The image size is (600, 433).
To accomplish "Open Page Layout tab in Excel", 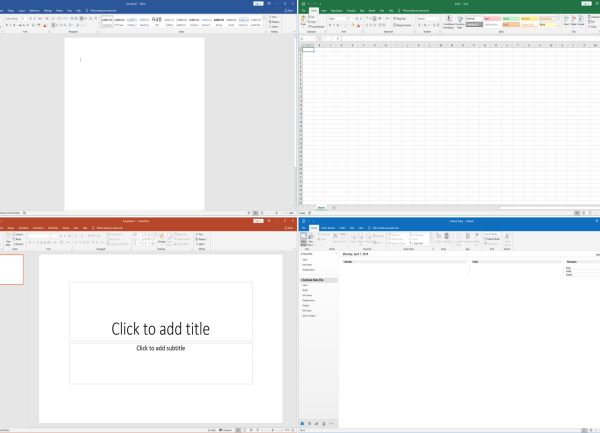I will (336, 11).
